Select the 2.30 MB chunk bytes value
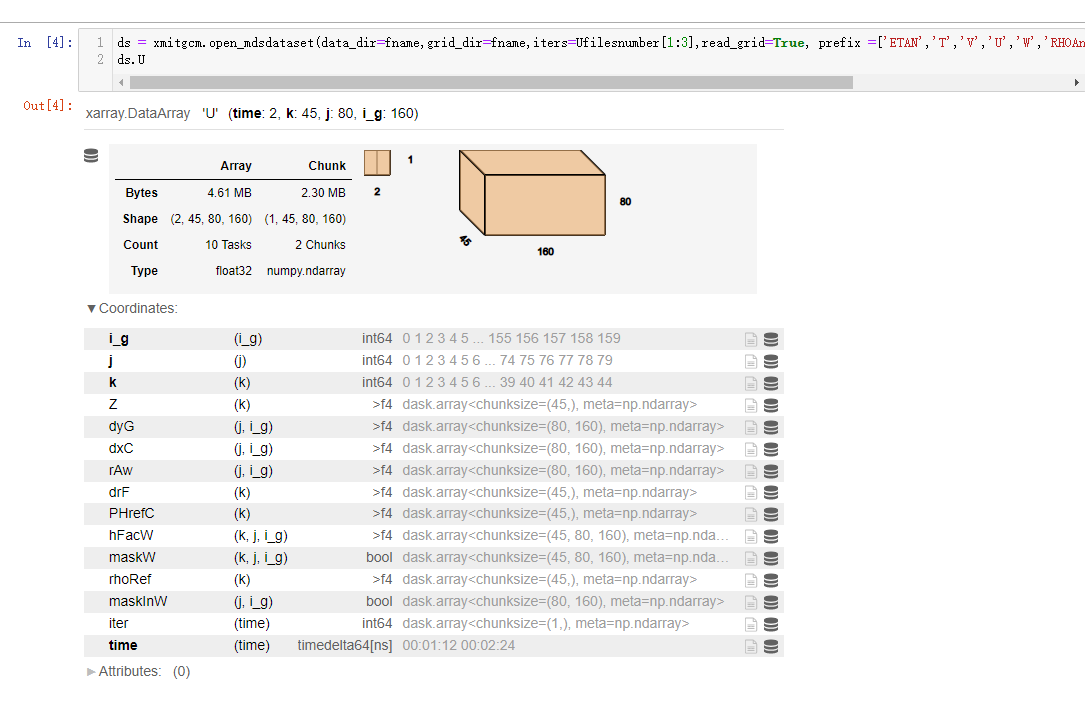The image size is (1085, 707). click(x=323, y=193)
